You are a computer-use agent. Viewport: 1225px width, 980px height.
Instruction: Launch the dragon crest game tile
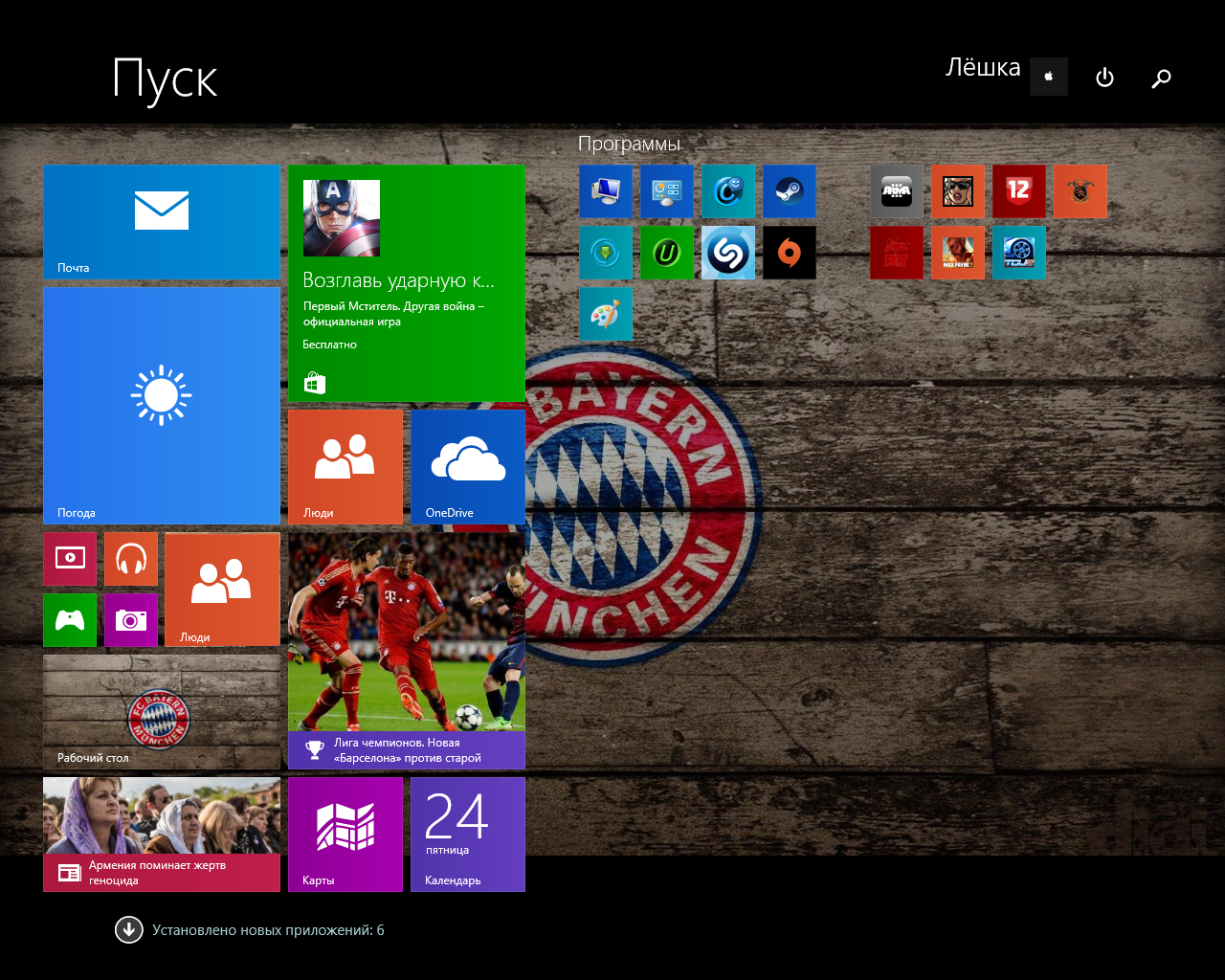[x=1080, y=191]
